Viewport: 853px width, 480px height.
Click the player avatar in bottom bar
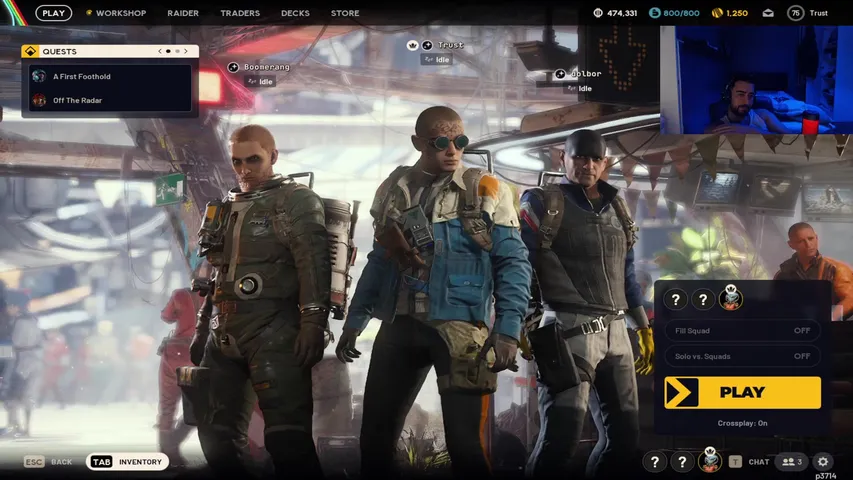click(710, 460)
